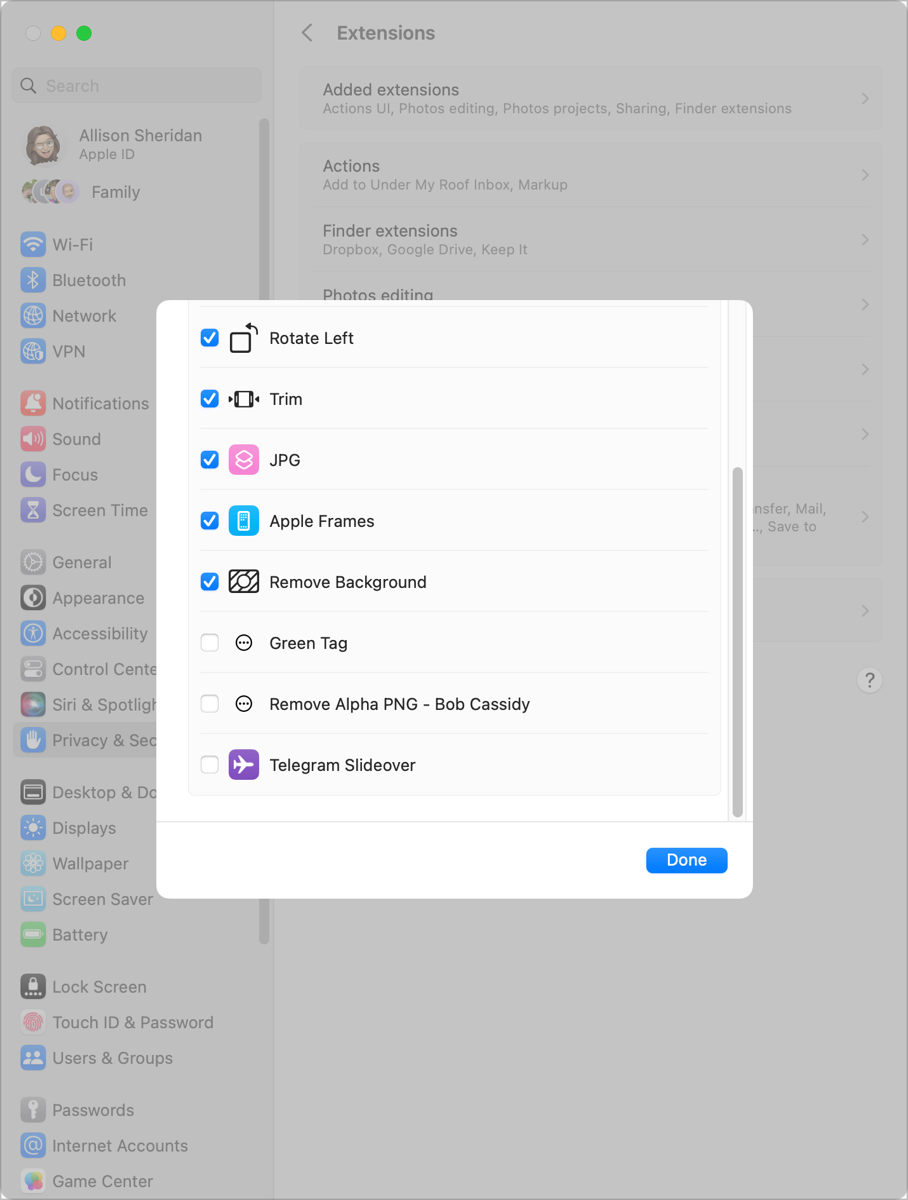Click the dialog list scrollbar
The width and height of the screenshot is (908, 1200).
(738, 640)
